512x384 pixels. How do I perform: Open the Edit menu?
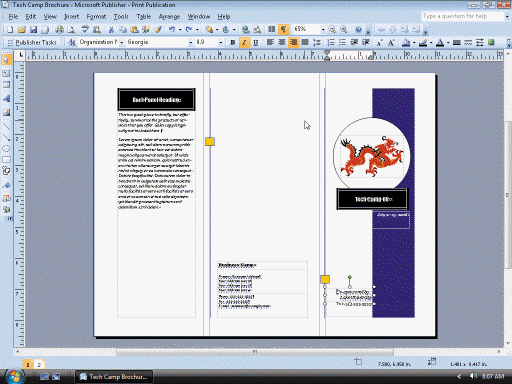(31, 17)
